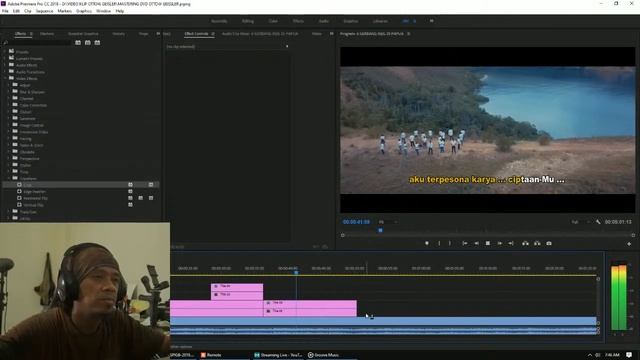Screen dimensions: 640x360
Task: Jump to the Out point
Action: pos(511,243)
